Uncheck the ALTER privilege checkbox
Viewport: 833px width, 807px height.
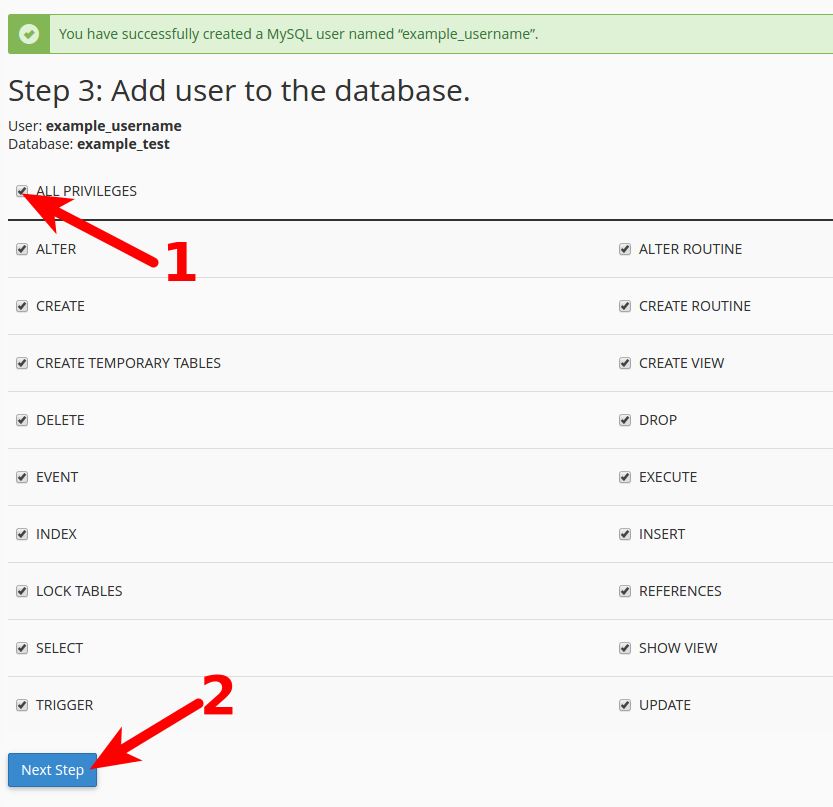pos(22,249)
